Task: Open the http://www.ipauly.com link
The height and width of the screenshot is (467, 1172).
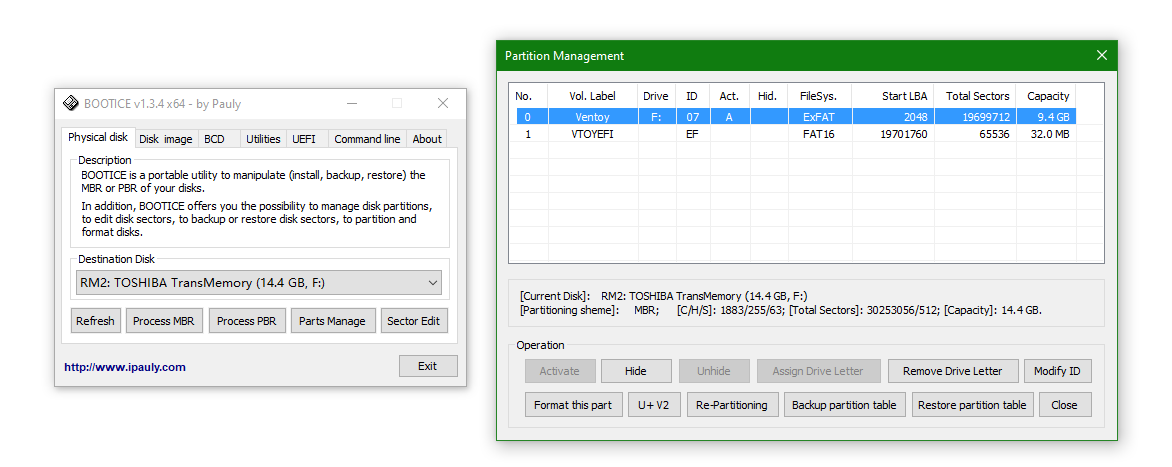Action: click(125, 367)
